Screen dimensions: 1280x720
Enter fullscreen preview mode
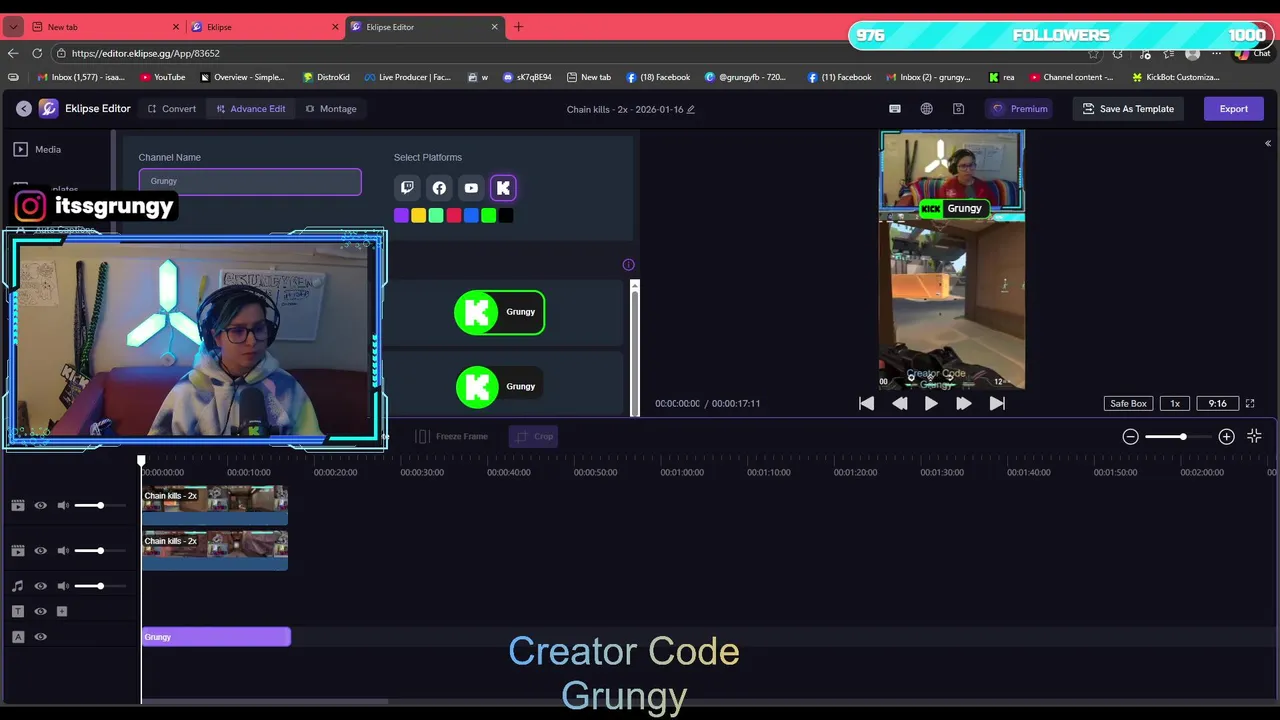pos(1250,403)
